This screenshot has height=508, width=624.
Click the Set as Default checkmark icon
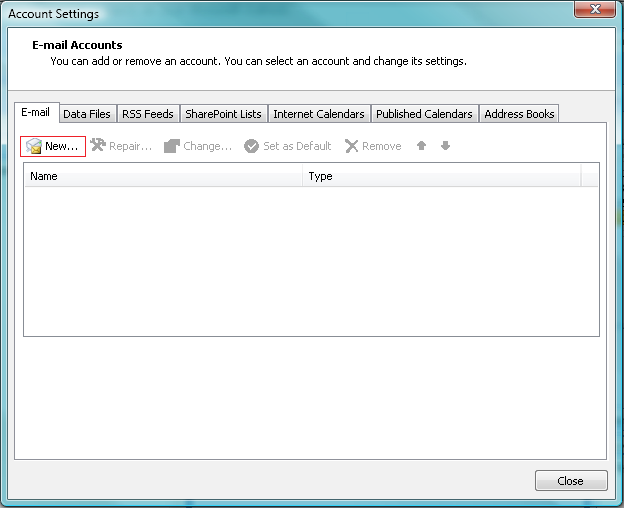click(252, 146)
